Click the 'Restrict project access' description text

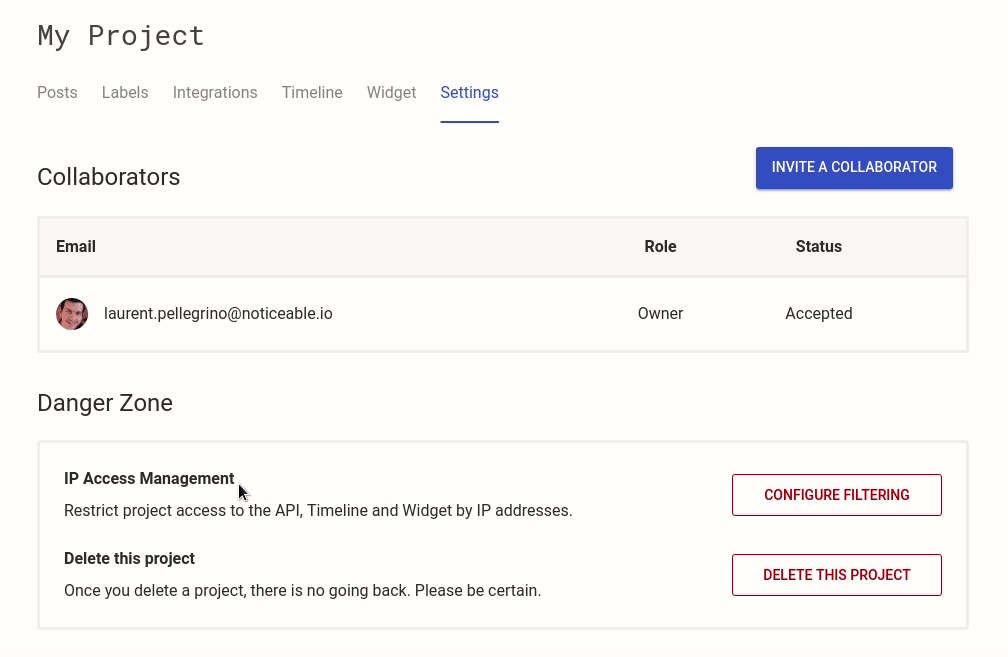(318, 510)
